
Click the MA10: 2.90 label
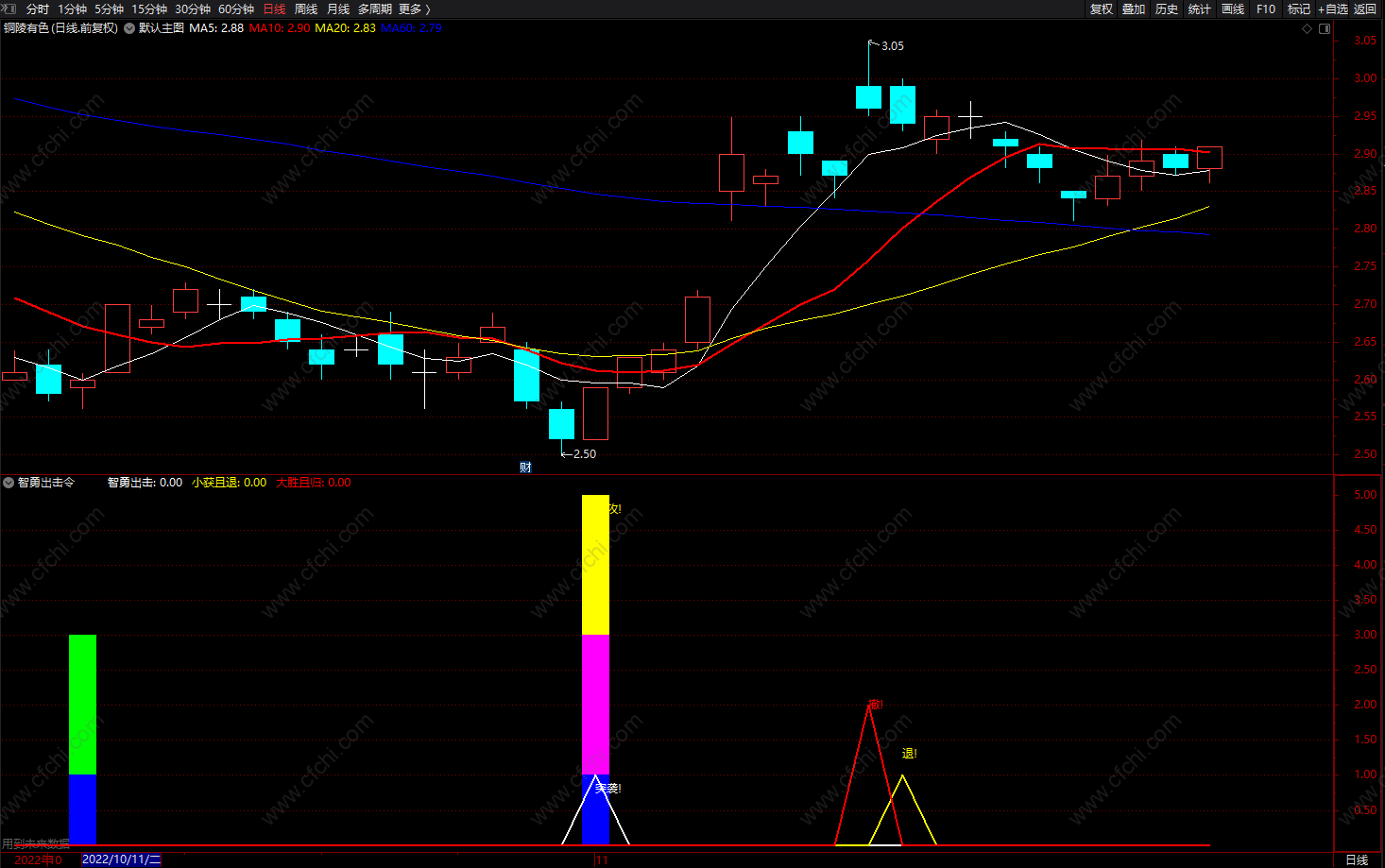click(280, 28)
